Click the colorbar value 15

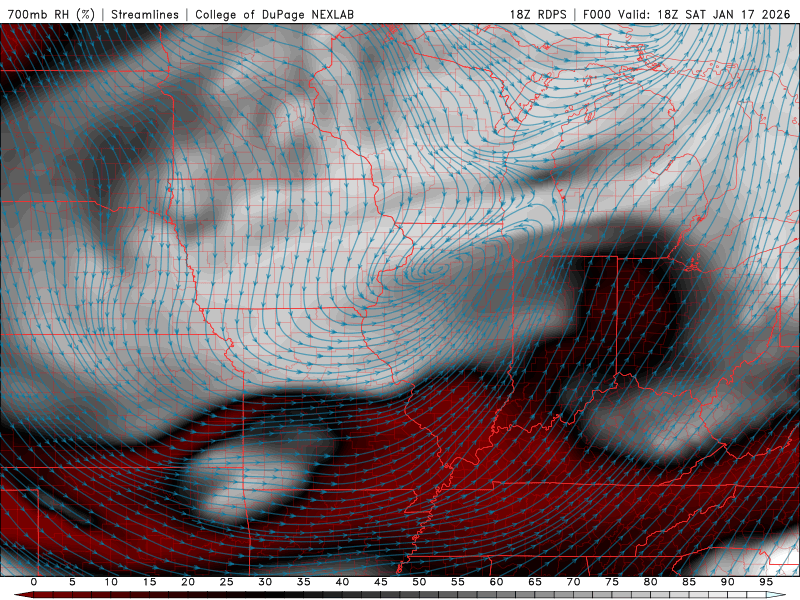[149, 582]
